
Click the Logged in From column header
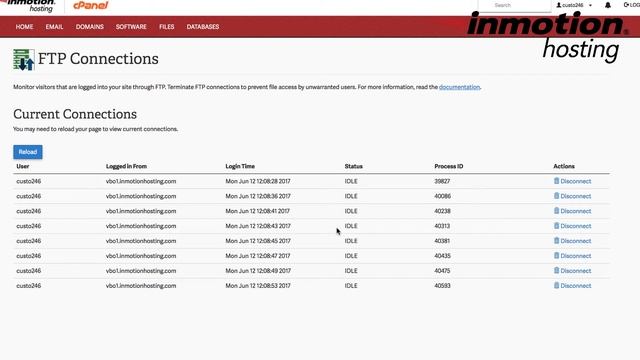tap(126, 167)
